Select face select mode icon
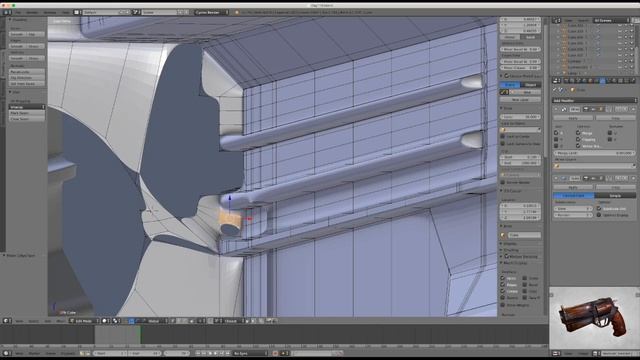 point(185,321)
